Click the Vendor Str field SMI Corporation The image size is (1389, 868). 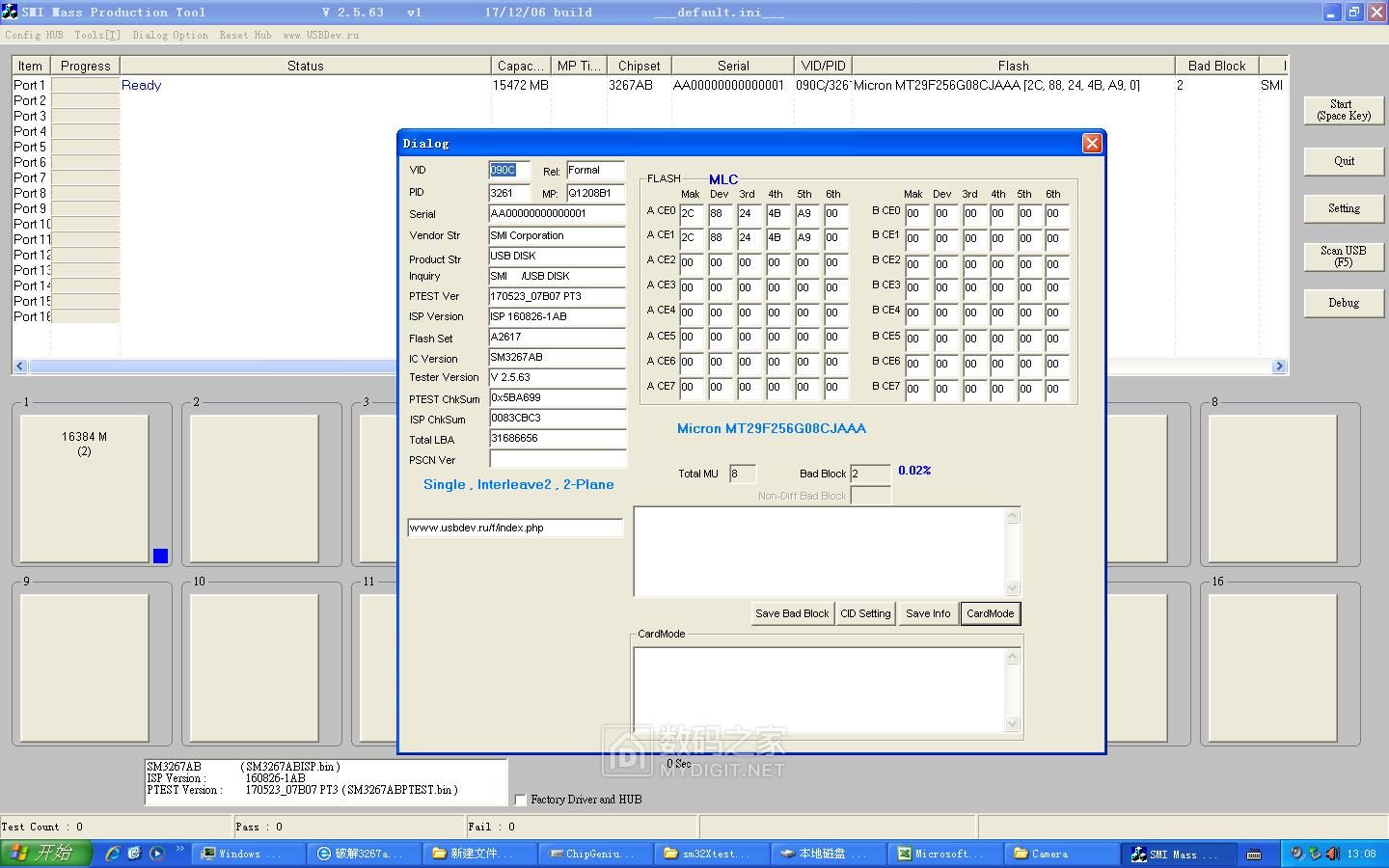coord(557,235)
